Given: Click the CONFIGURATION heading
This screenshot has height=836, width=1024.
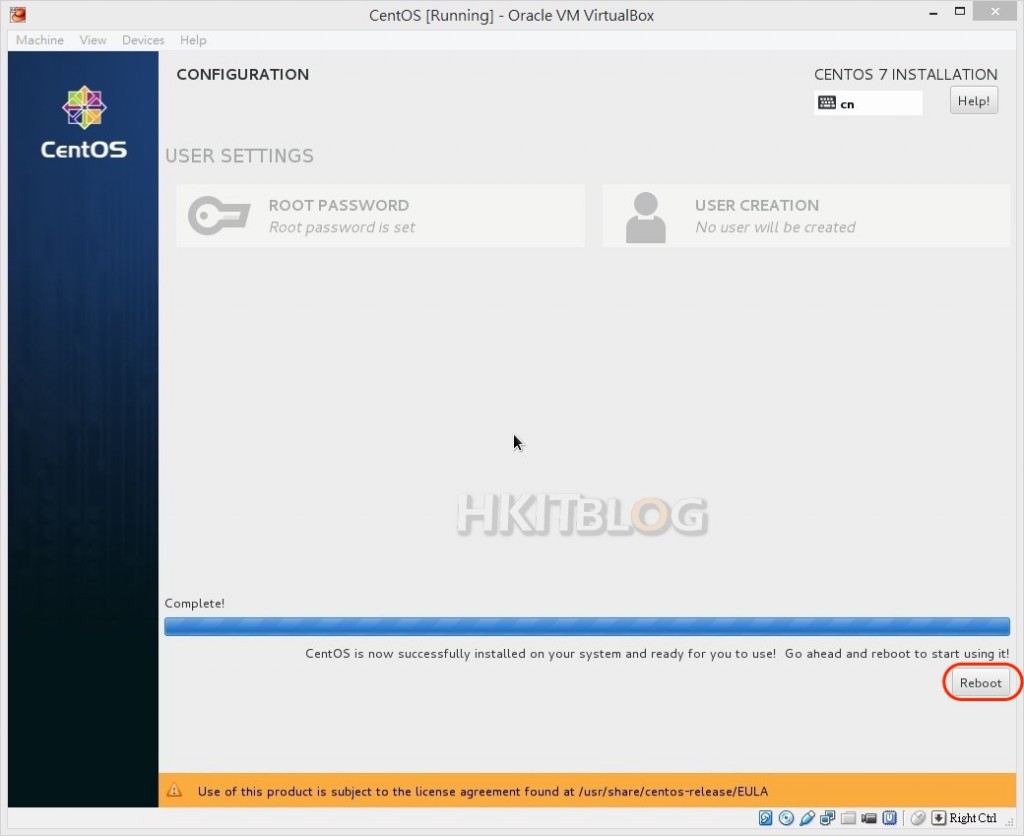Looking at the screenshot, I should 243,74.
